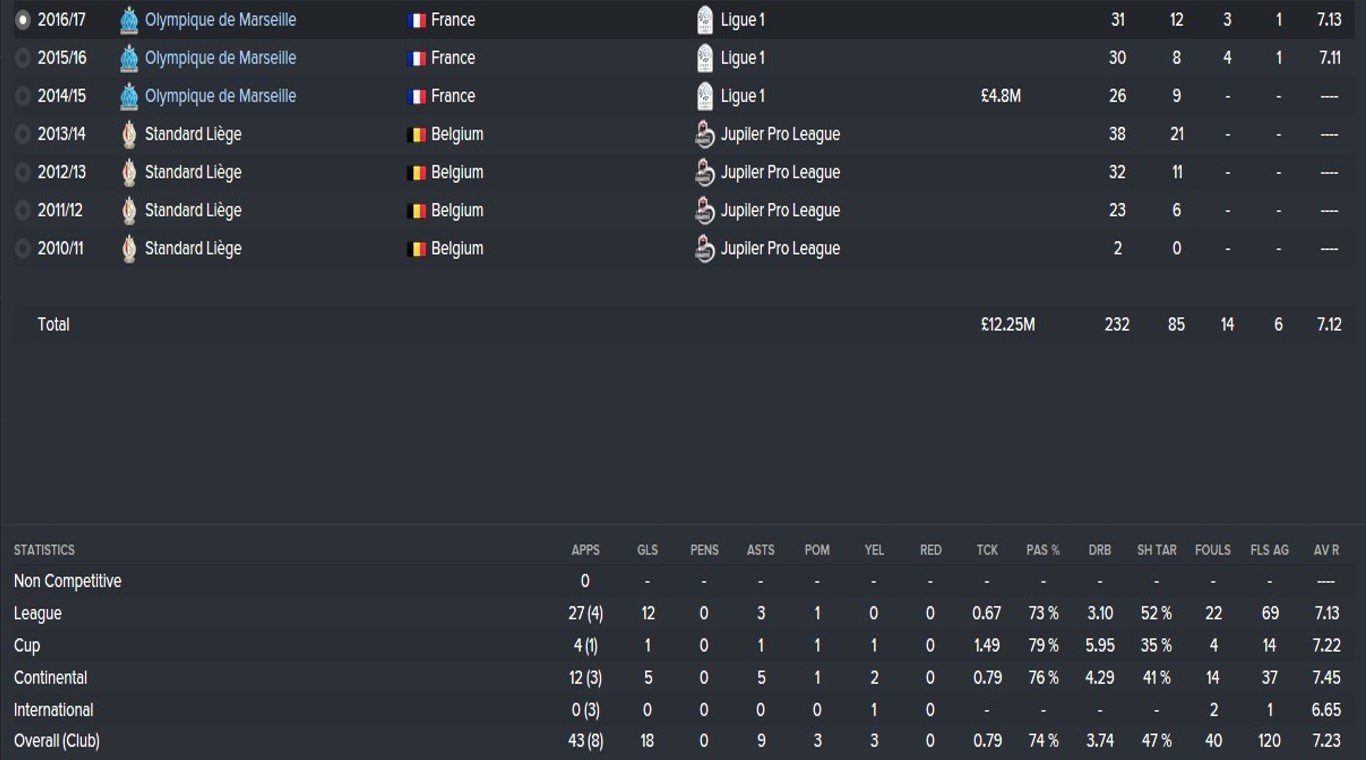Click France flag in 2015/16 row

click(417, 58)
